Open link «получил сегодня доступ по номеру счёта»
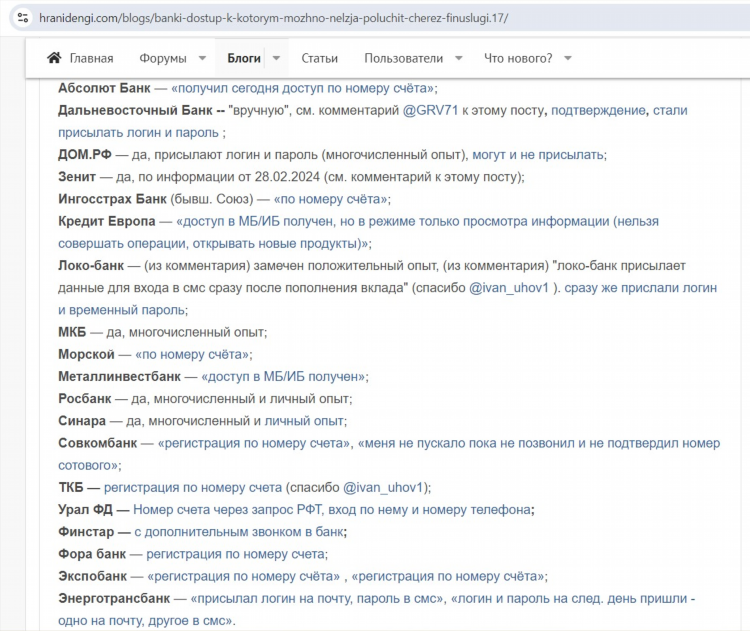 click(302, 88)
